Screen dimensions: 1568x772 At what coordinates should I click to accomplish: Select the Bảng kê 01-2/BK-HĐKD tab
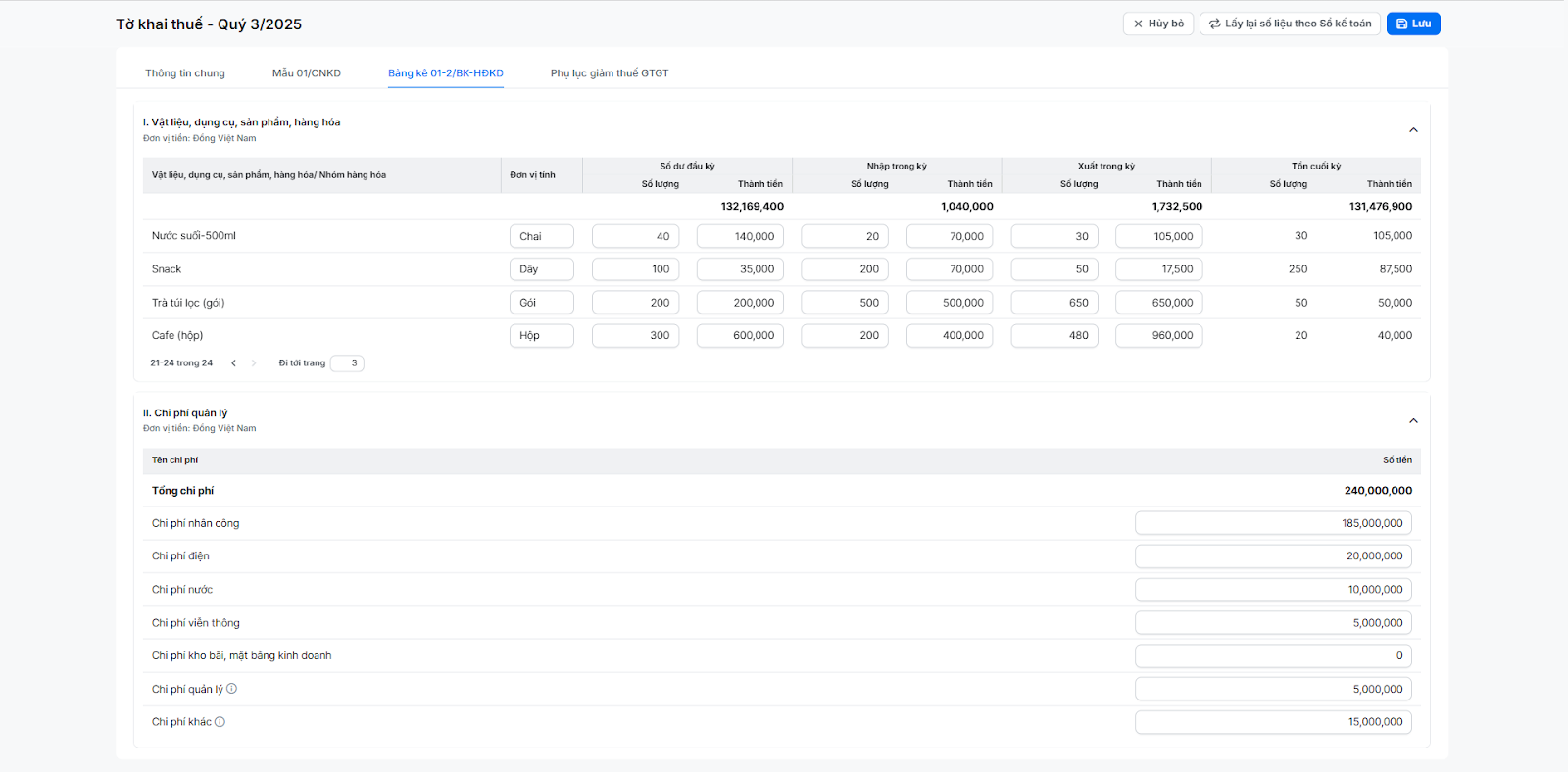pyautogui.click(x=446, y=73)
